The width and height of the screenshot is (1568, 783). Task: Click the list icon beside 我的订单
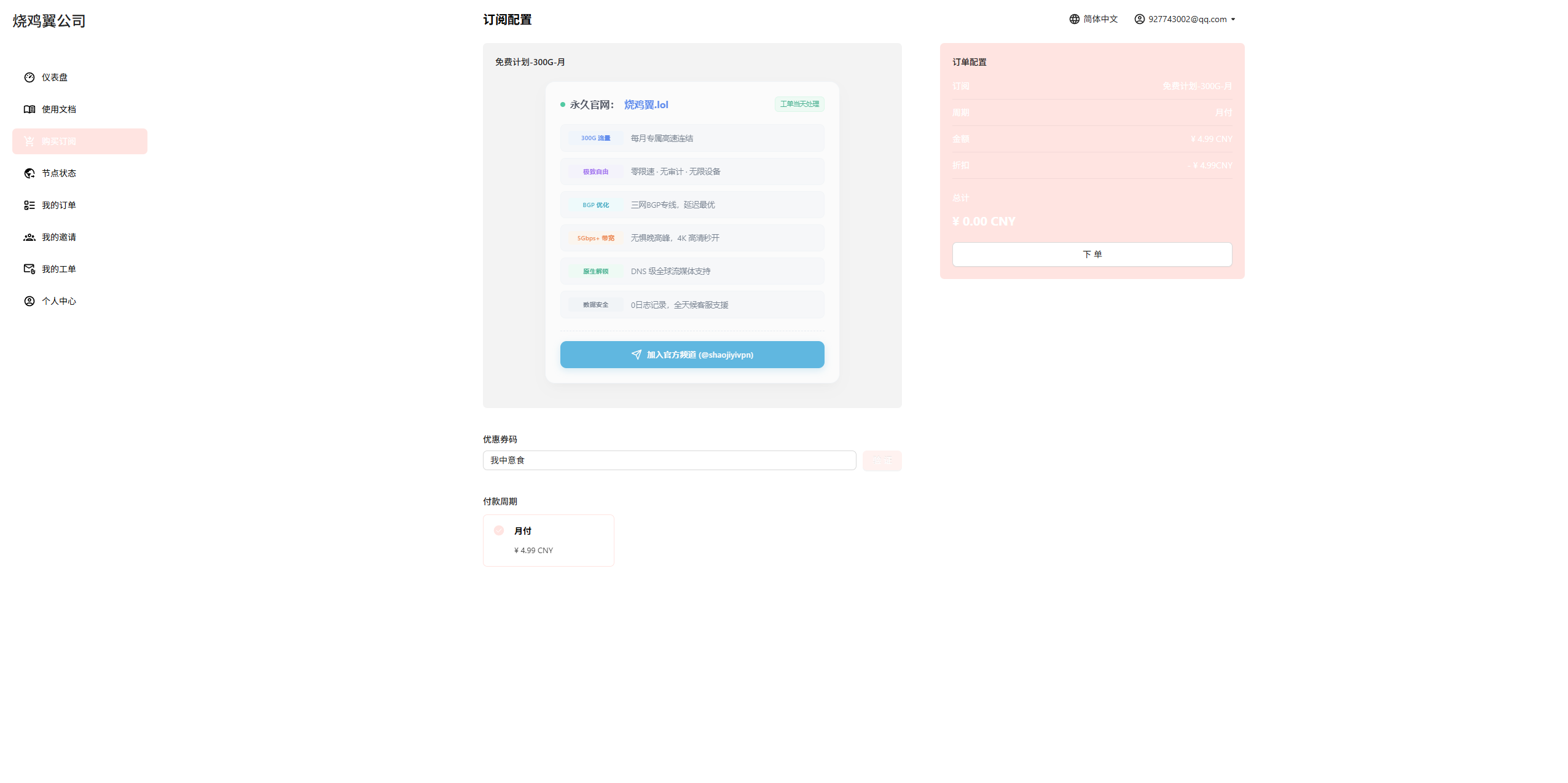point(29,205)
